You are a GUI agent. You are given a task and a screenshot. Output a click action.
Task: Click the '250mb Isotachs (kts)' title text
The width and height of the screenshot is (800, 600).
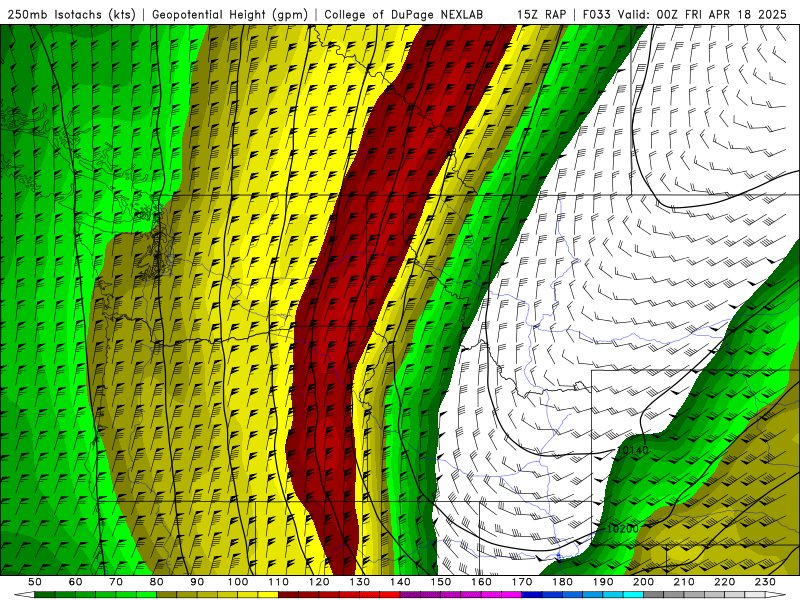(x=71, y=15)
